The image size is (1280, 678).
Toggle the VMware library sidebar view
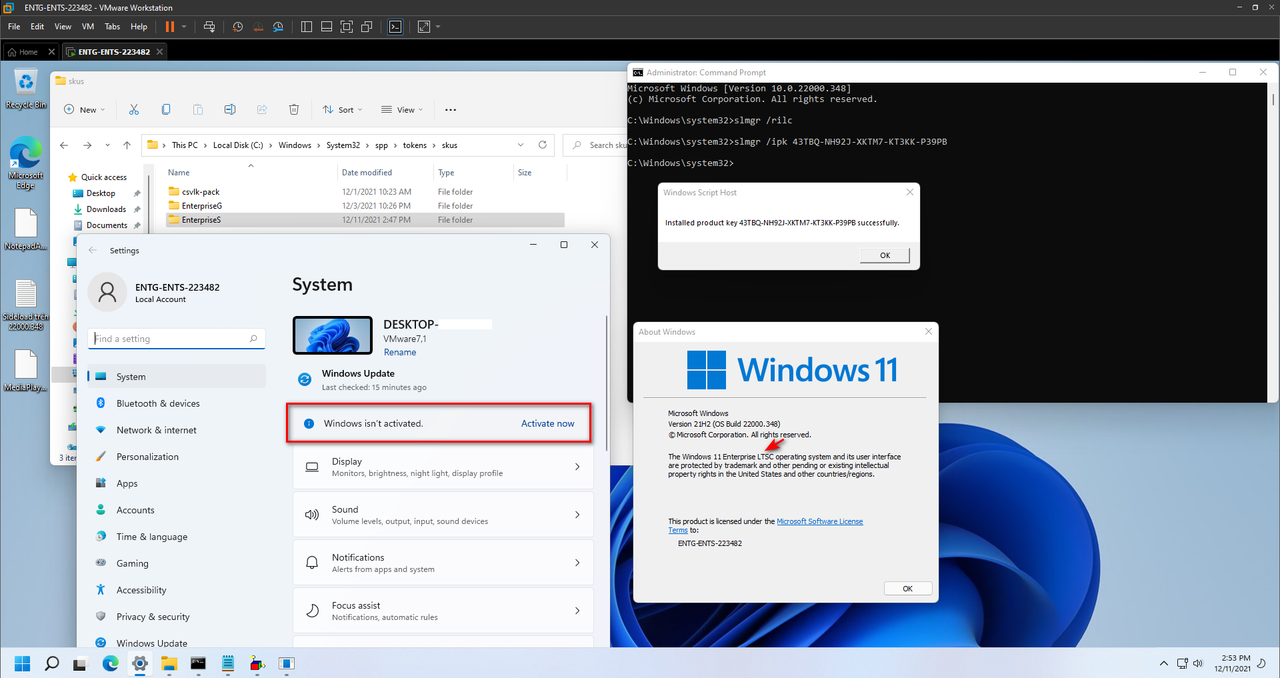[307, 26]
